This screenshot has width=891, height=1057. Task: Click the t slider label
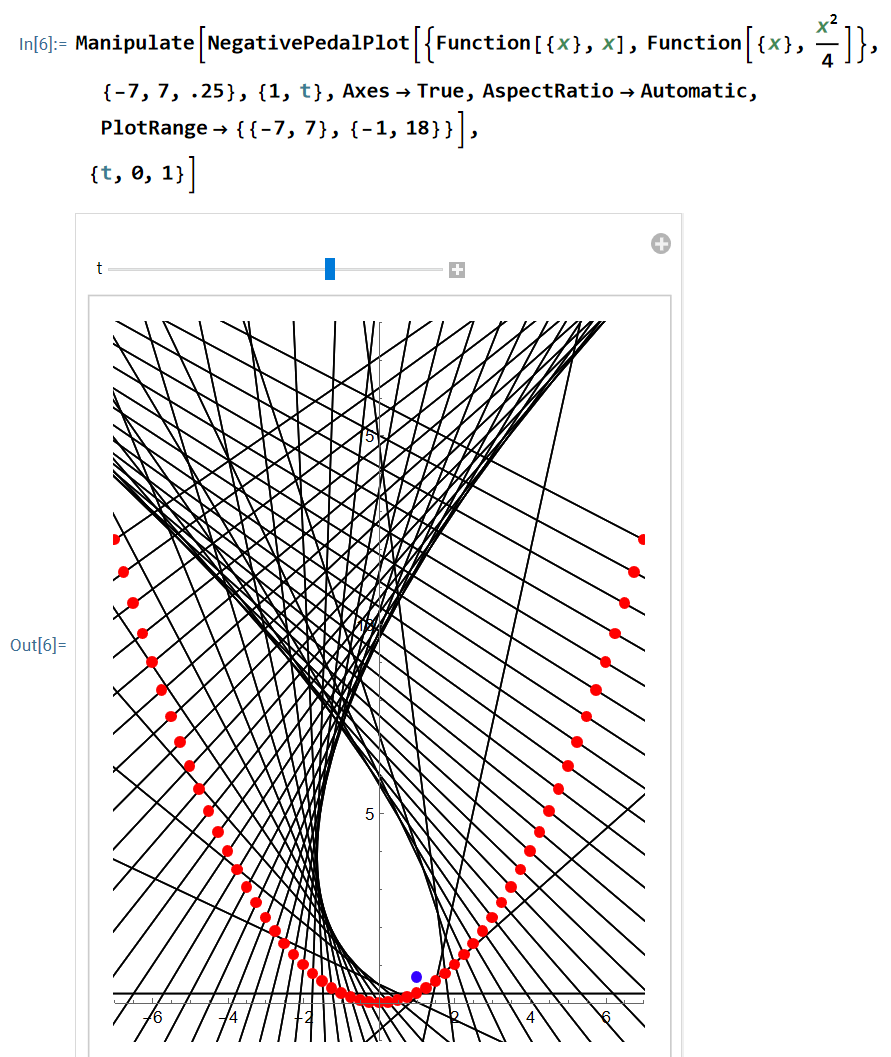(99, 269)
